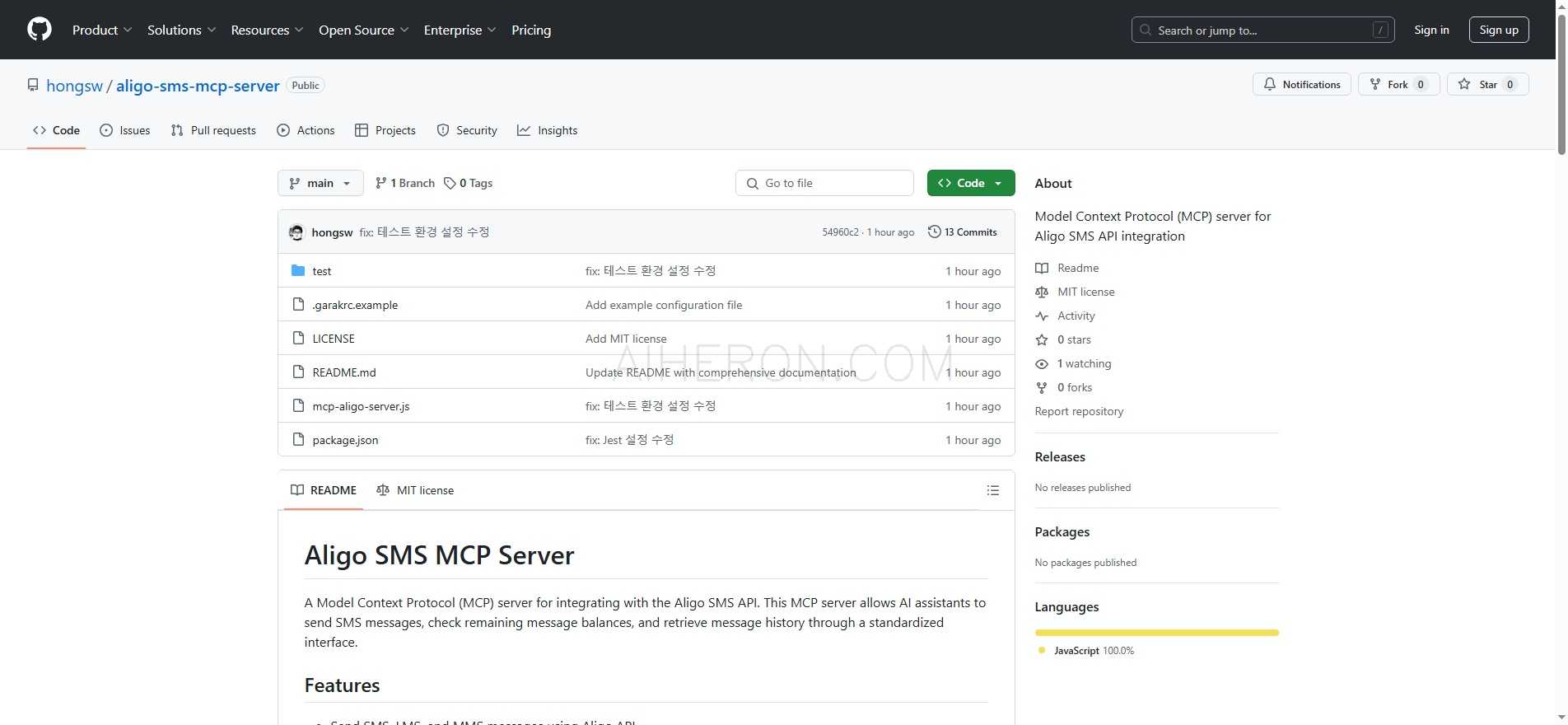Click the Sign in link

1431,30
